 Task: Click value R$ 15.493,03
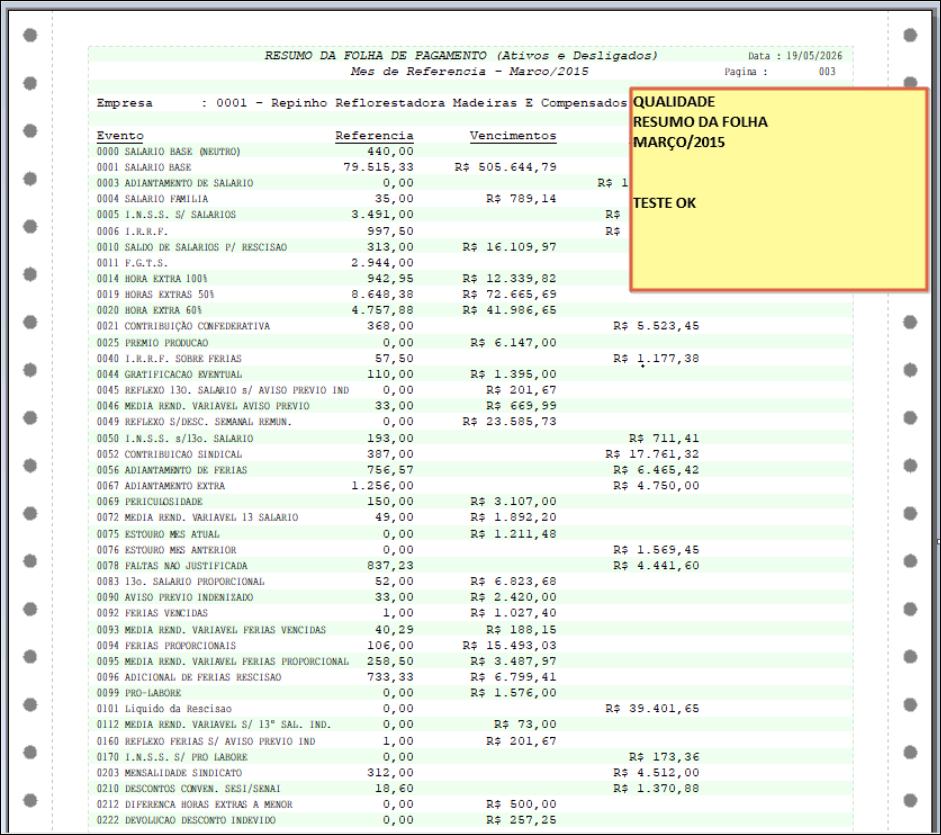(510, 646)
